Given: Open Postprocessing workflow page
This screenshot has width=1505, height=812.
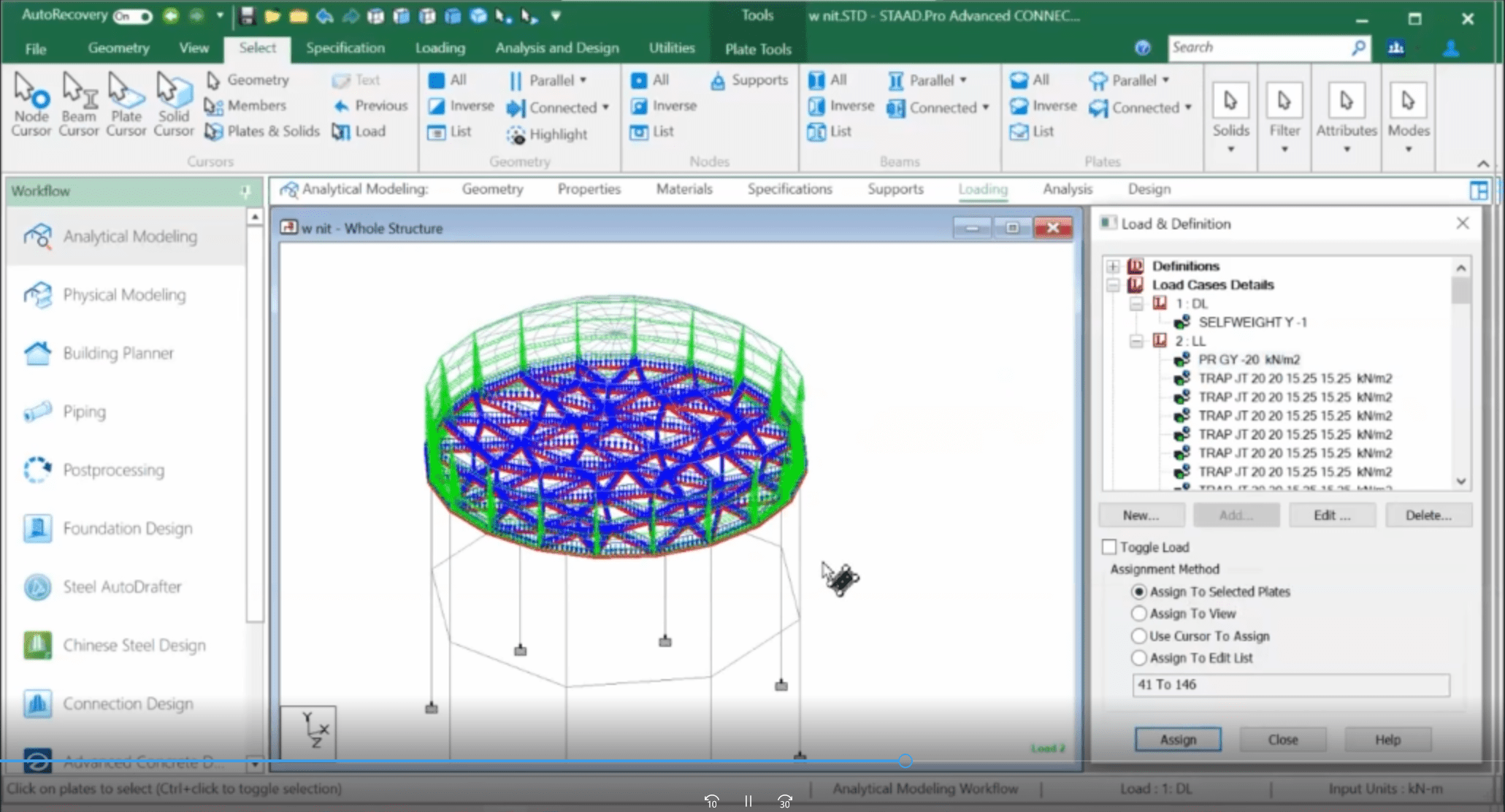Looking at the screenshot, I should tap(113, 470).
